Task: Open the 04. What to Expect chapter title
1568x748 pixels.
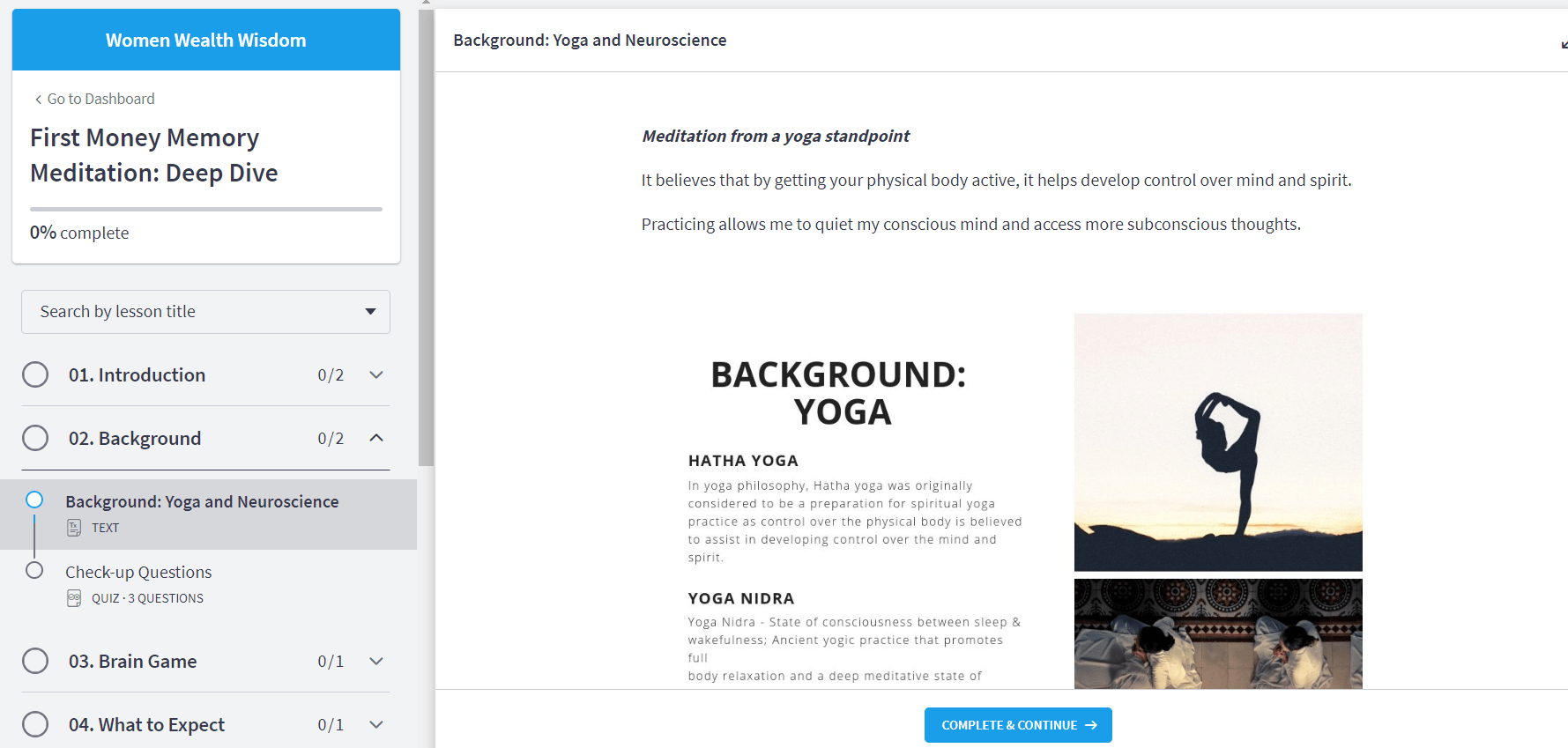Action: click(x=146, y=725)
